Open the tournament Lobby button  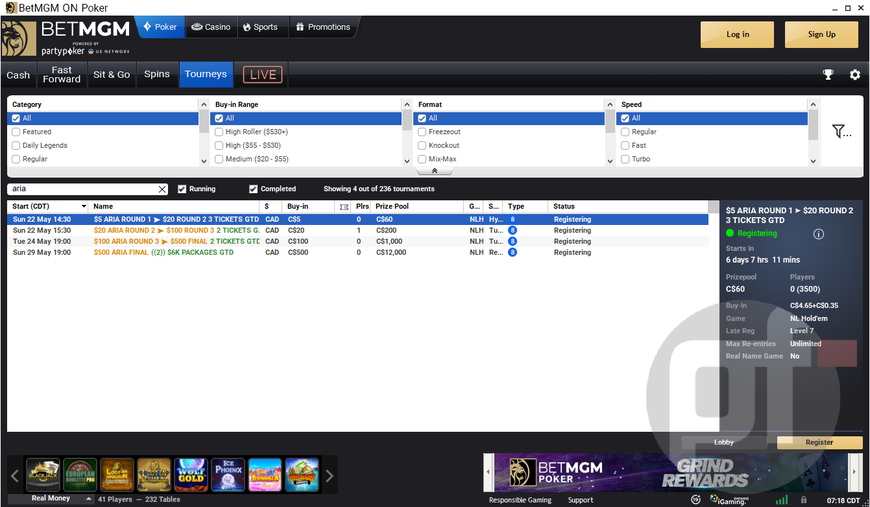tap(724, 442)
